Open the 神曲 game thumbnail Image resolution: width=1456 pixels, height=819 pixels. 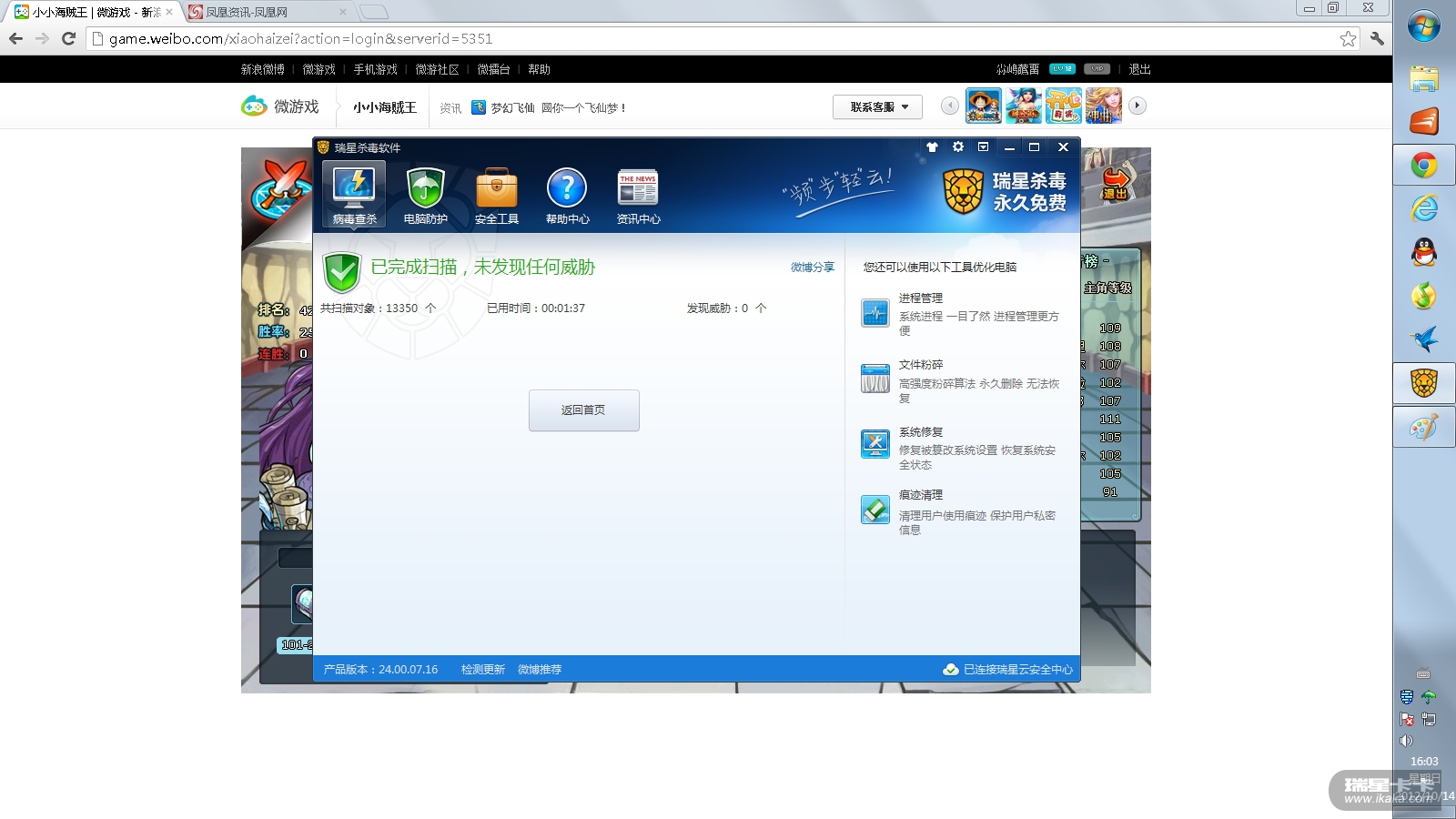(1104, 106)
